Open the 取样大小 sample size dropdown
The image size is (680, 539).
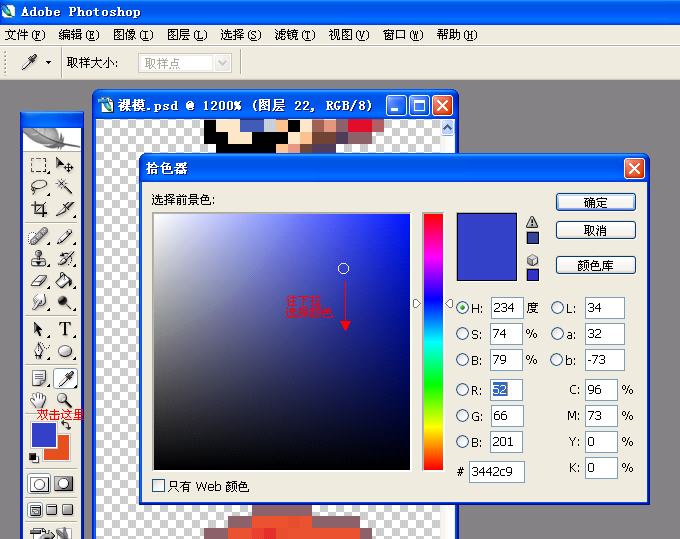(x=222, y=63)
